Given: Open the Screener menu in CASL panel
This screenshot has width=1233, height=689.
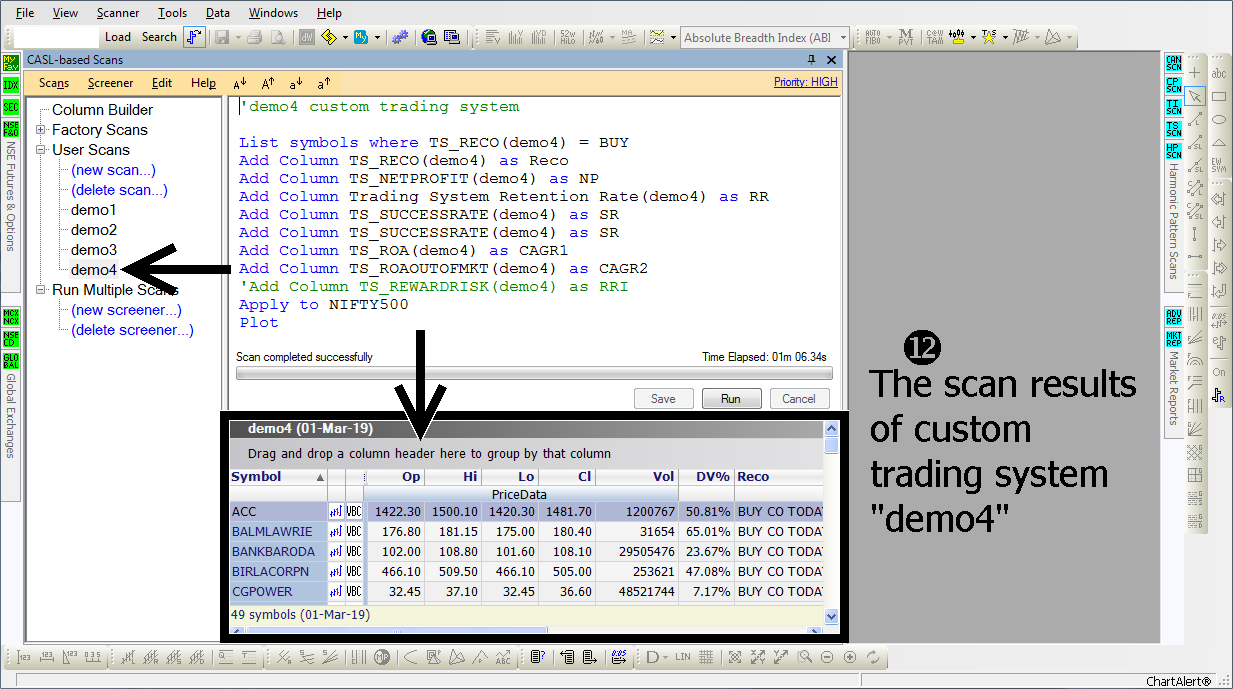Looking at the screenshot, I should [110, 83].
